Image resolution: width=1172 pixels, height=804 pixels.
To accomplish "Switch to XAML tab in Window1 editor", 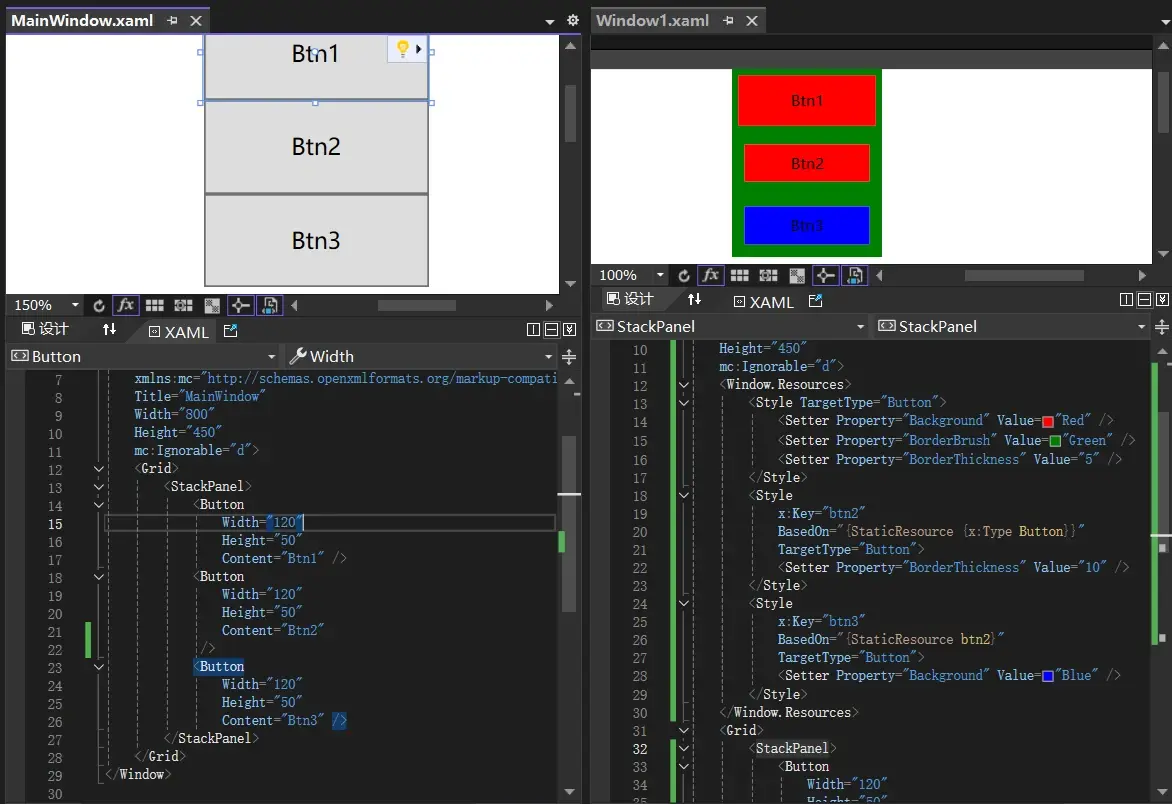I will pos(763,302).
